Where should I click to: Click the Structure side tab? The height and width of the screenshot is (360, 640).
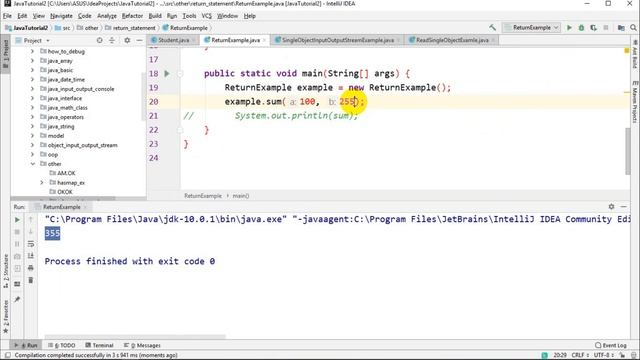tap(5, 271)
